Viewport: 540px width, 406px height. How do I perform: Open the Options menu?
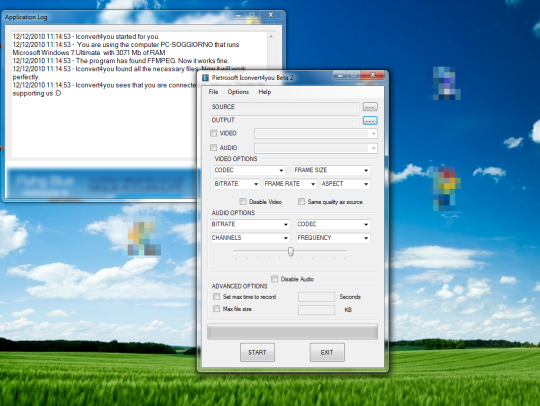point(238,92)
